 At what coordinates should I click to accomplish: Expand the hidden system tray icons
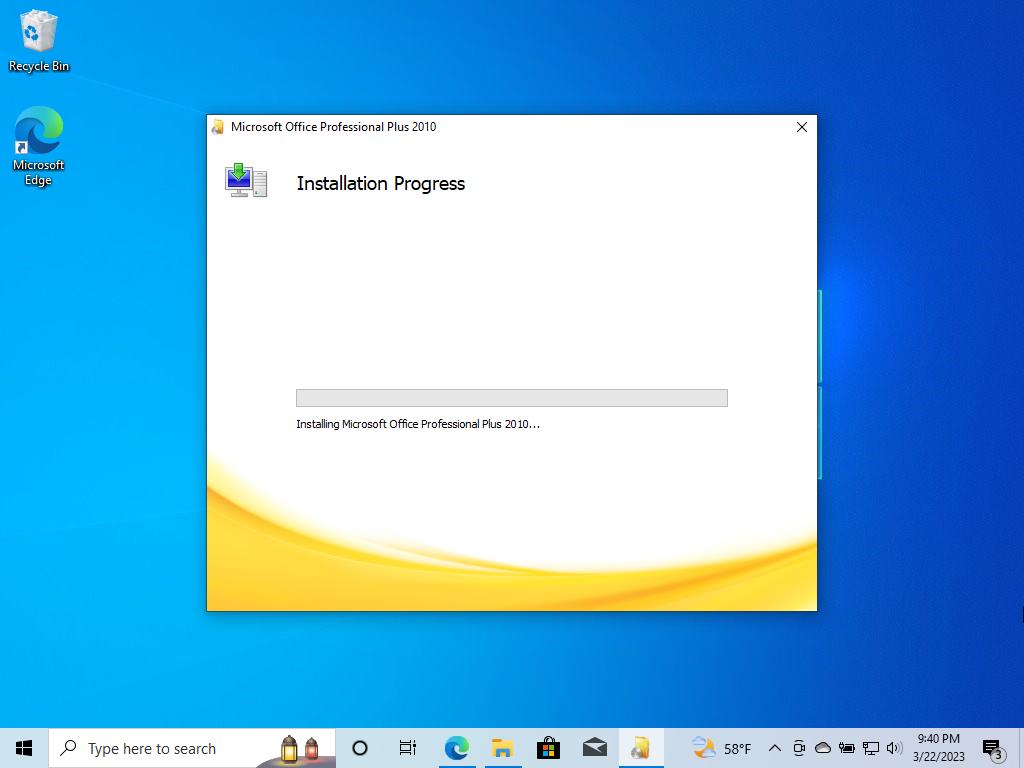tap(774, 748)
